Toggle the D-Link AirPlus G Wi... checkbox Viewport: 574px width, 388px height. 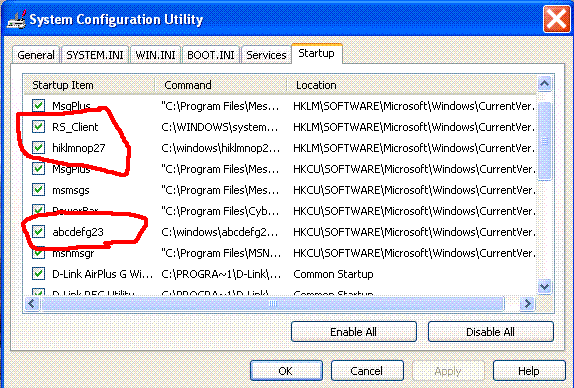(38, 274)
